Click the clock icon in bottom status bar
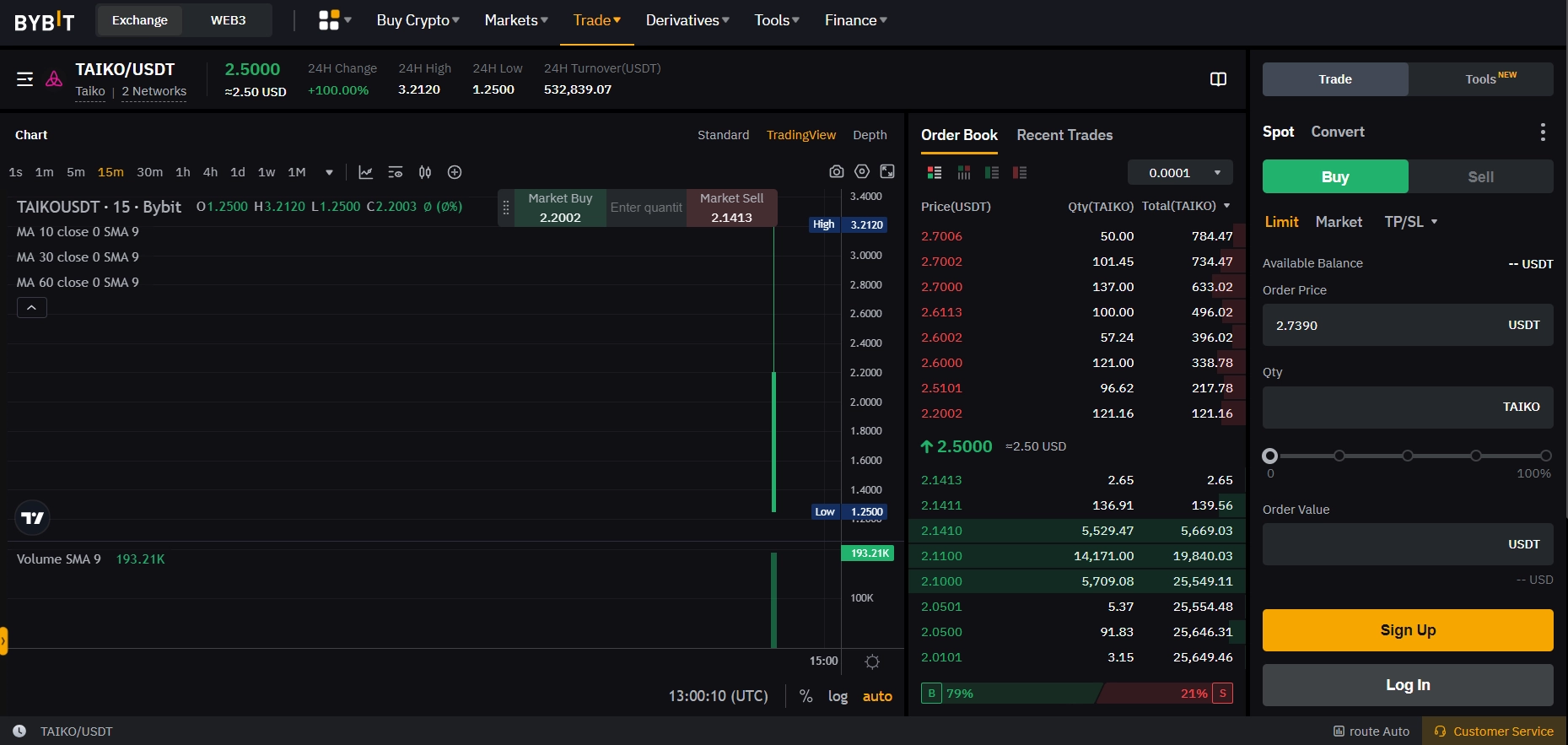Viewport: 1568px width, 745px height. click(19, 732)
